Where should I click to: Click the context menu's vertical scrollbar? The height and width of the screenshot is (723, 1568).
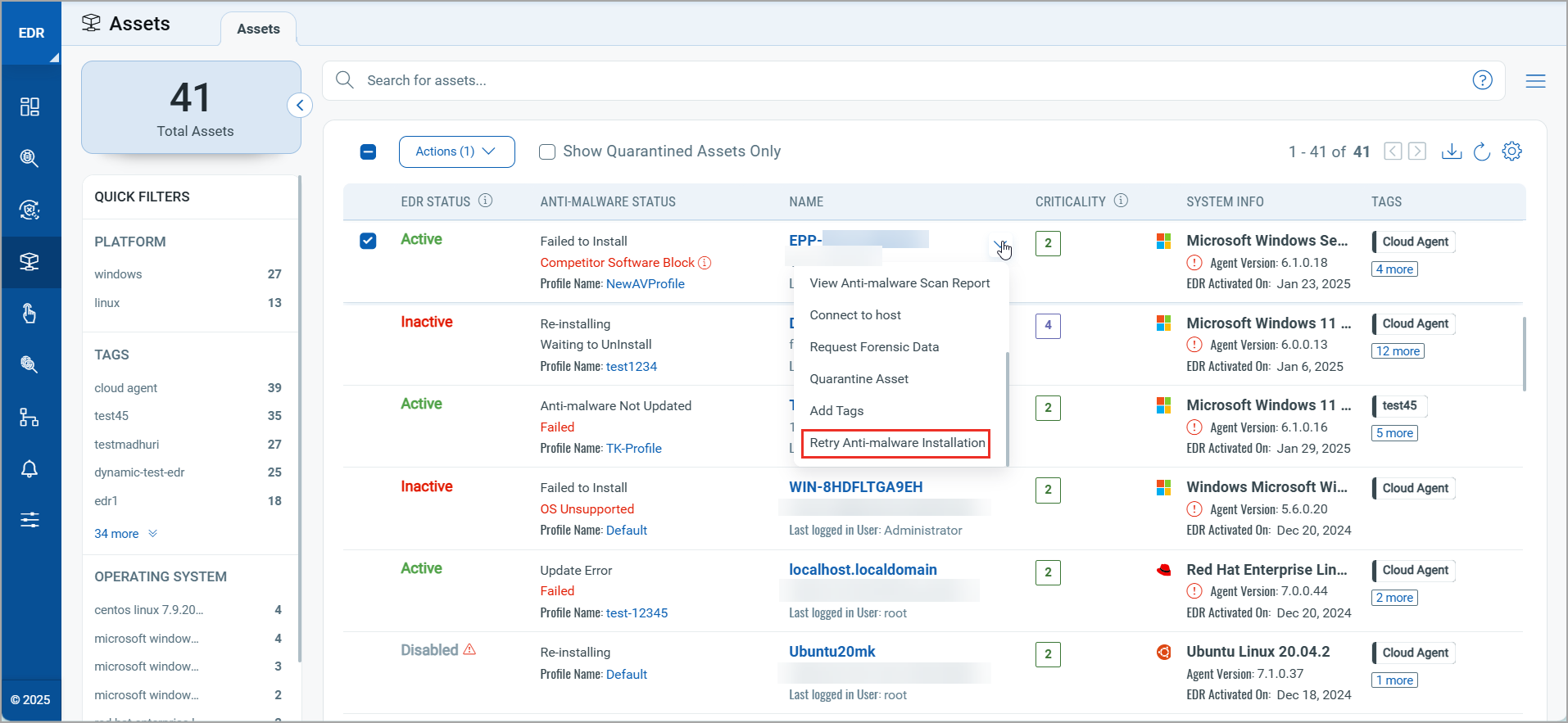[x=1007, y=408]
